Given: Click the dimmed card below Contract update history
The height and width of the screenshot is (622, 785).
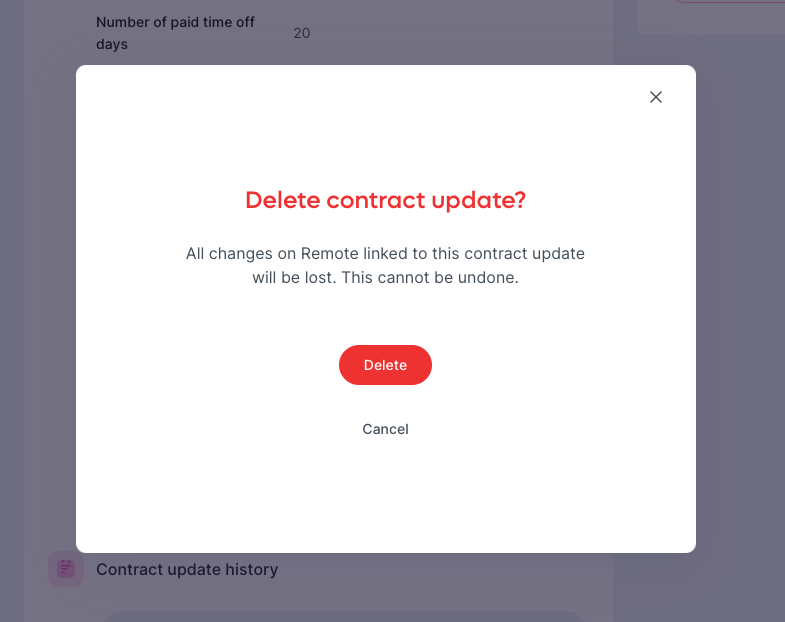Looking at the screenshot, I should coord(343,616).
